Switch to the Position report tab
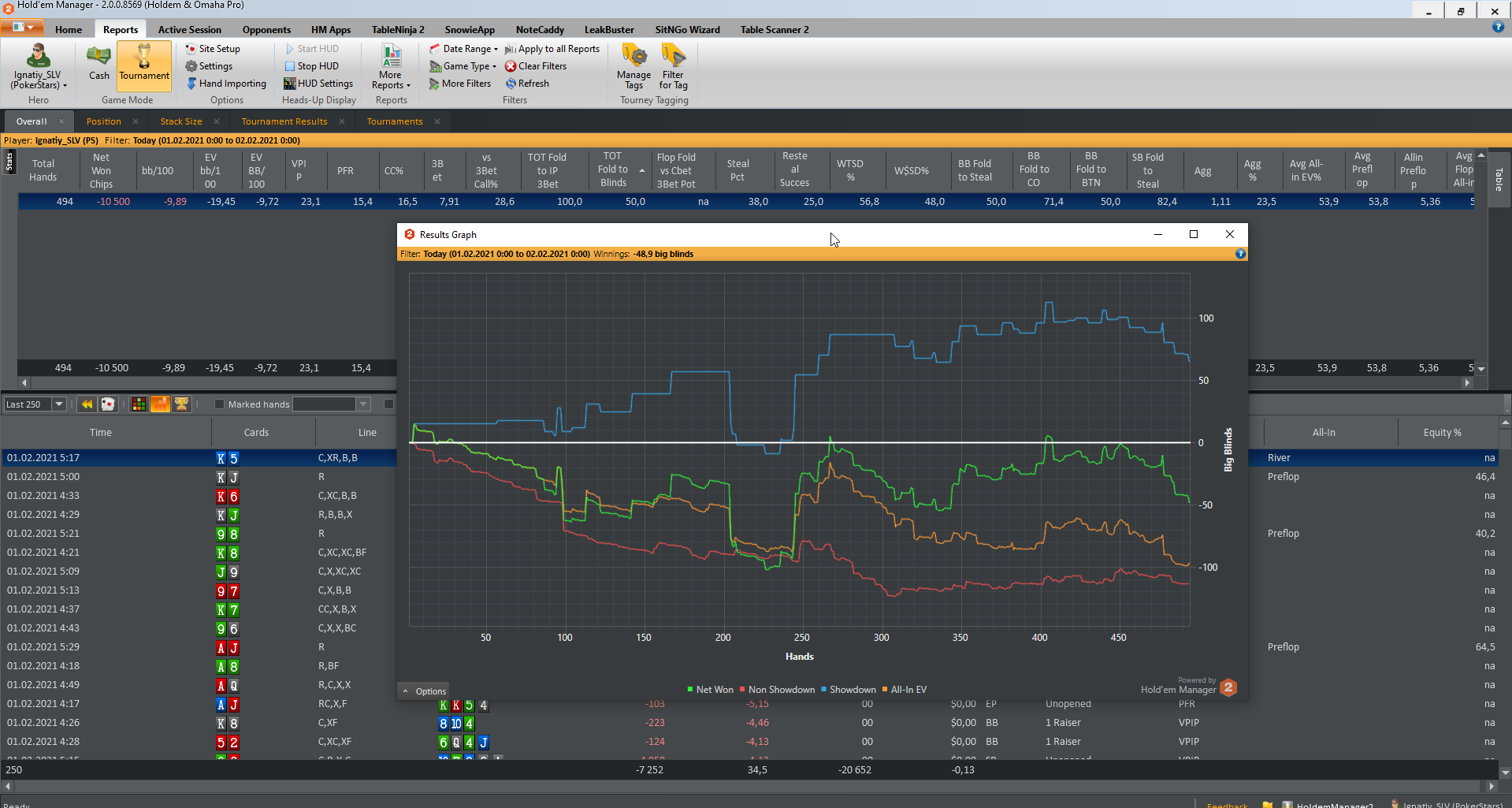The width and height of the screenshot is (1512, 808). (x=104, y=121)
